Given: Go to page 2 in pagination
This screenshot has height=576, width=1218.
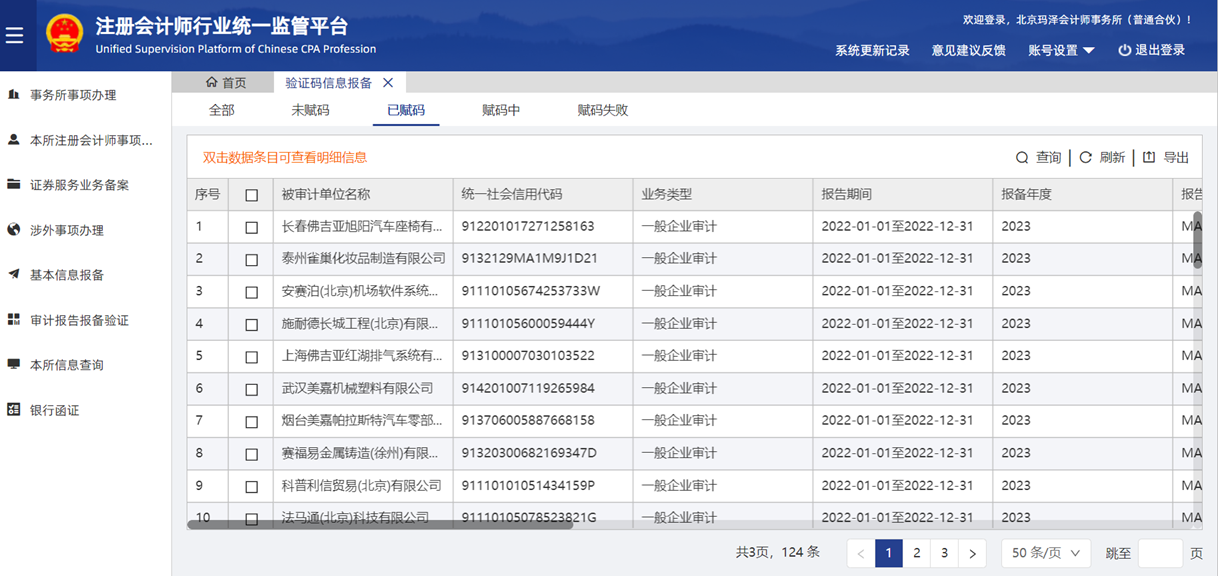Looking at the screenshot, I should click(916, 553).
